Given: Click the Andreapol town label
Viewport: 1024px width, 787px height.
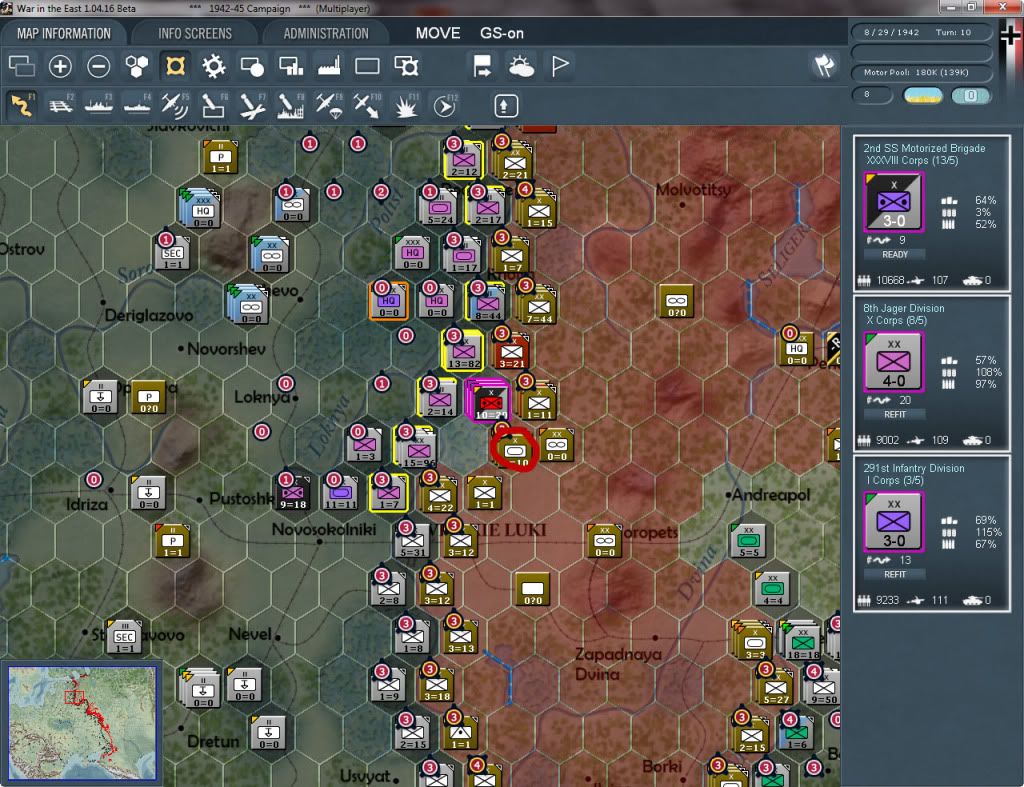Looking at the screenshot, I should click(769, 495).
